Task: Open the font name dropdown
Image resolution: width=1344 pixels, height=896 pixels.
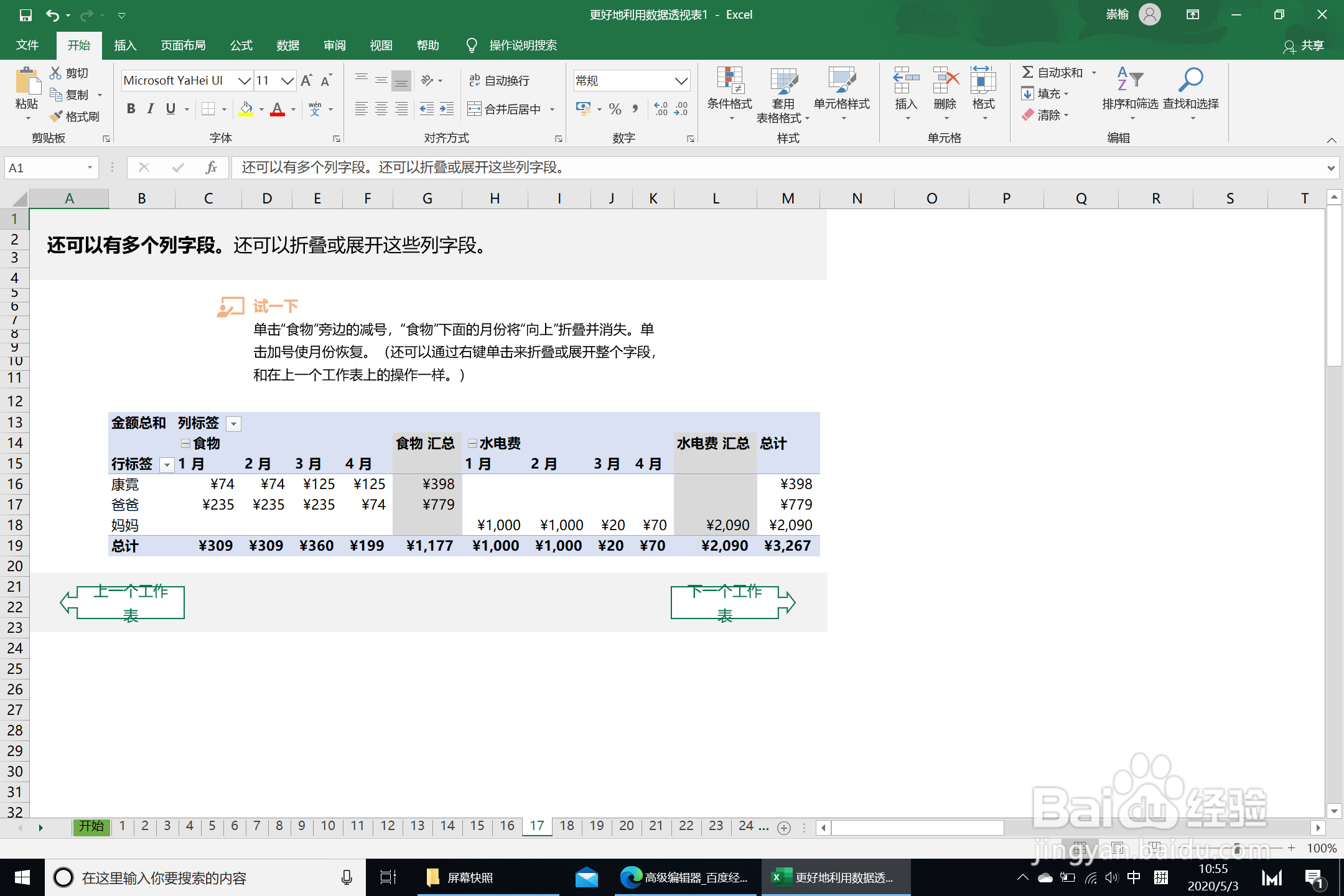Action: point(245,80)
